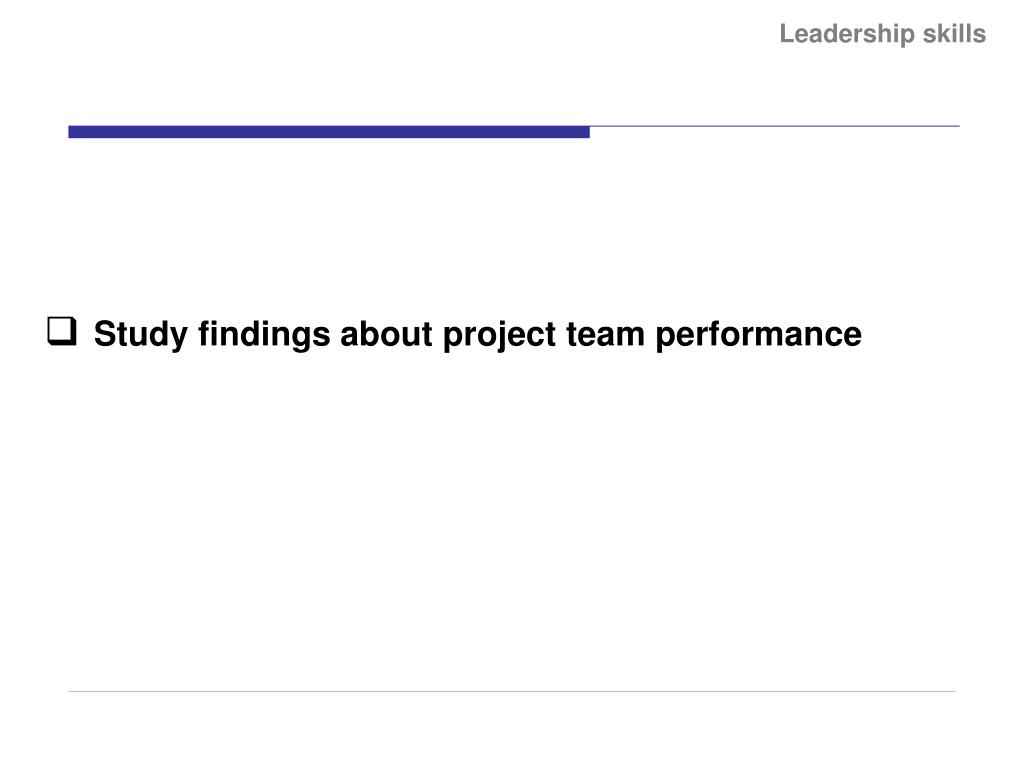Click the word 'Leadership' in the header
The image size is (1024, 768).
pyautogui.click(x=846, y=34)
